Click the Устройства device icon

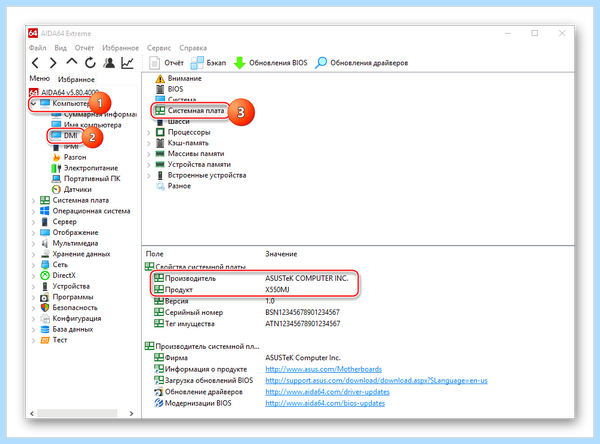(45, 286)
